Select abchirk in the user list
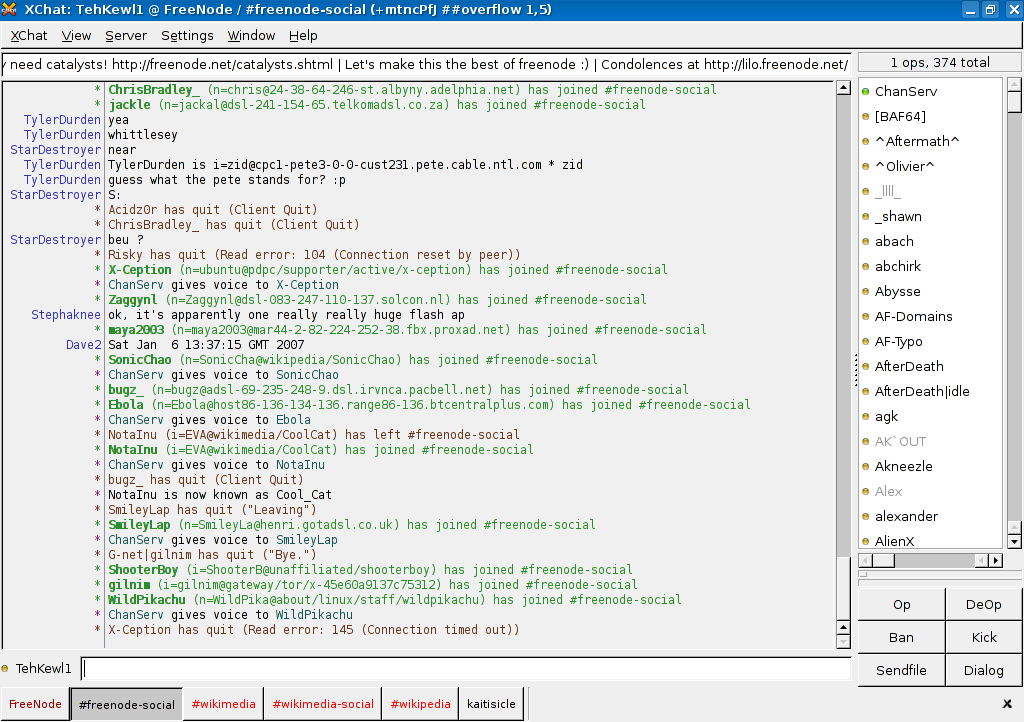The height and width of the screenshot is (722, 1024). pyautogui.click(x=898, y=266)
